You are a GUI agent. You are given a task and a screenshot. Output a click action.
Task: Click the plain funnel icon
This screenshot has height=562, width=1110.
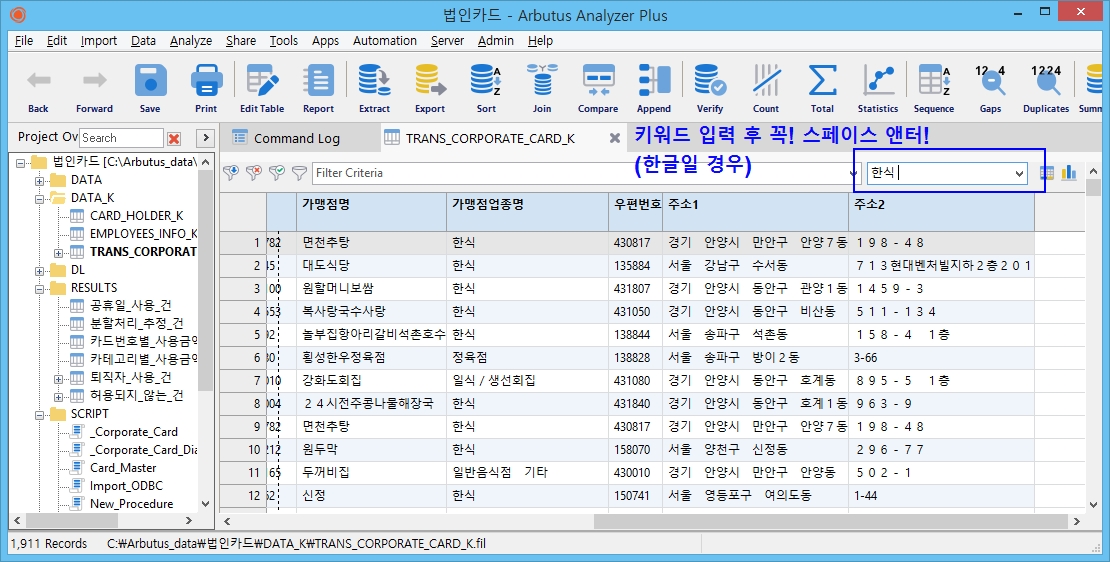tap(299, 173)
